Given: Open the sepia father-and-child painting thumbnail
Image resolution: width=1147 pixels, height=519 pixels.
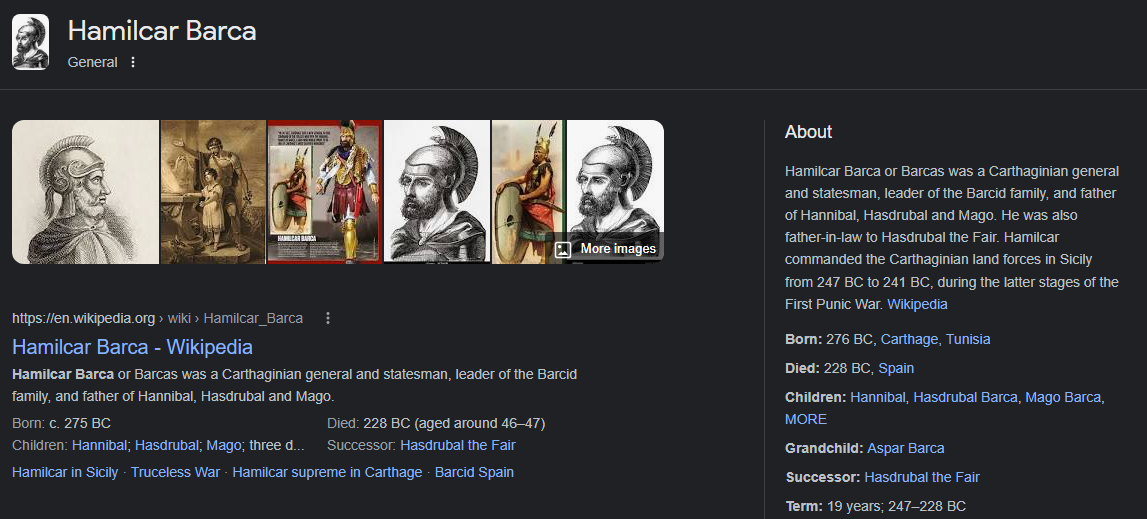Looking at the screenshot, I should (213, 192).
